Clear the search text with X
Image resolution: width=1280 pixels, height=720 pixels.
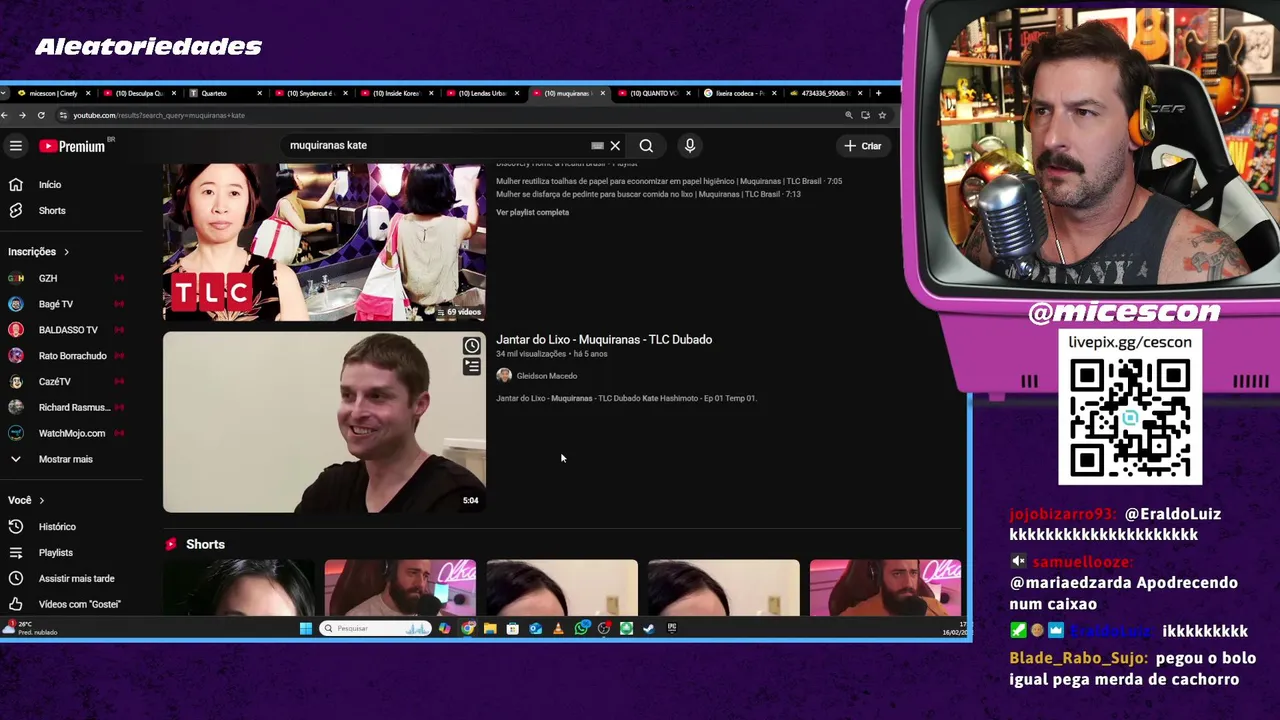tap(615, 146)
